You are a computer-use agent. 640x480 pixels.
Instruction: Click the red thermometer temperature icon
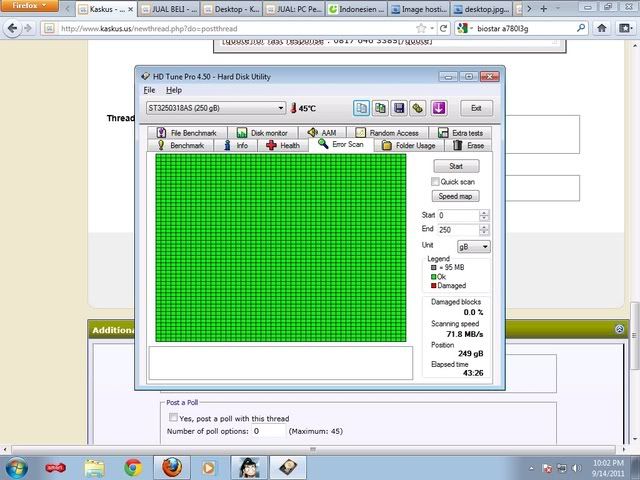coord(293,108)
